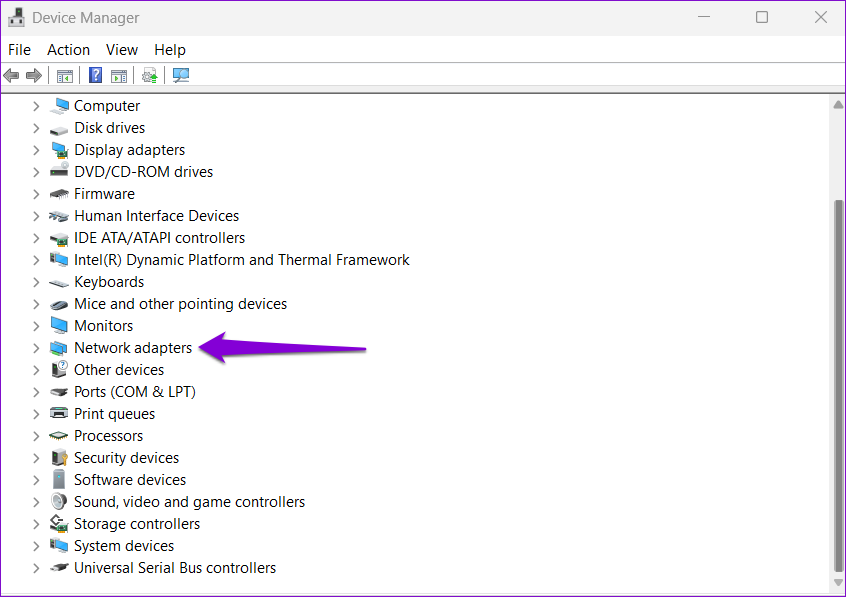
Task: Click the Forward arrow toolbar icon
Action: click(x=34, y=76)
